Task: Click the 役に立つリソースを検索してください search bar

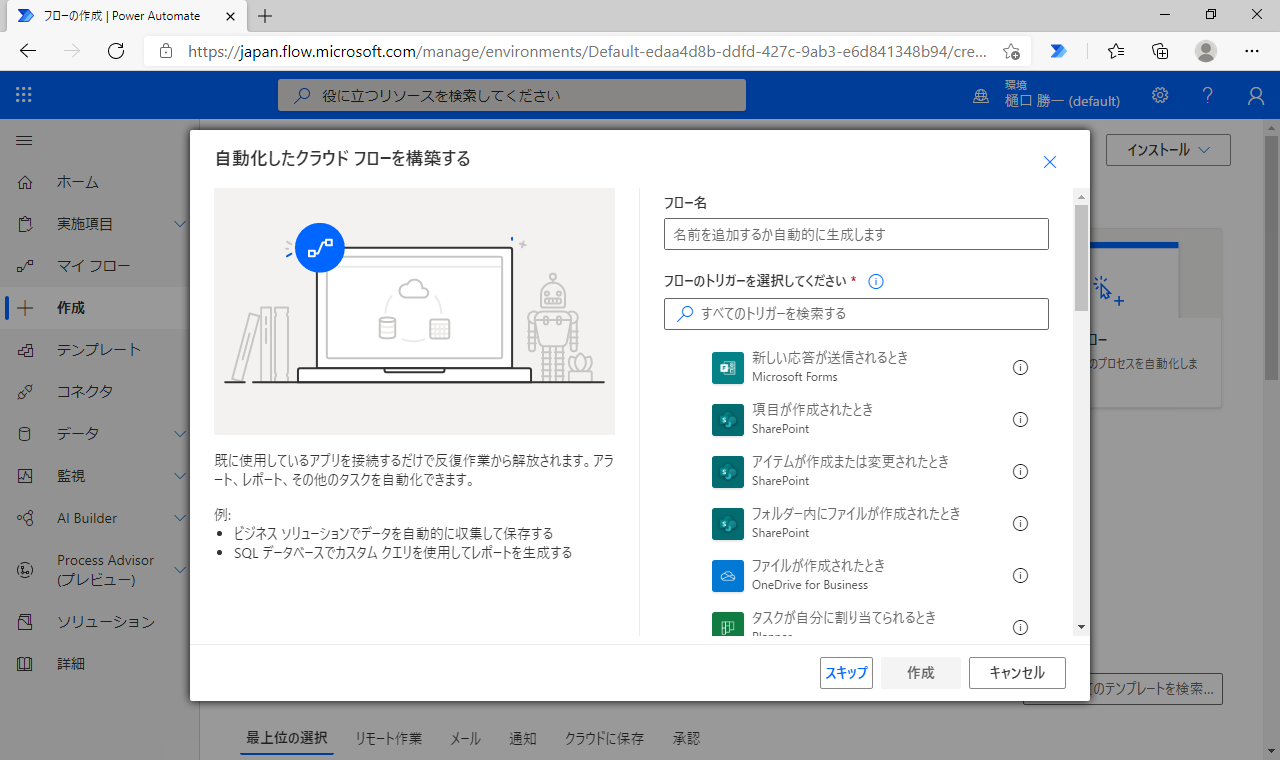Action: (x=512, y=95)
